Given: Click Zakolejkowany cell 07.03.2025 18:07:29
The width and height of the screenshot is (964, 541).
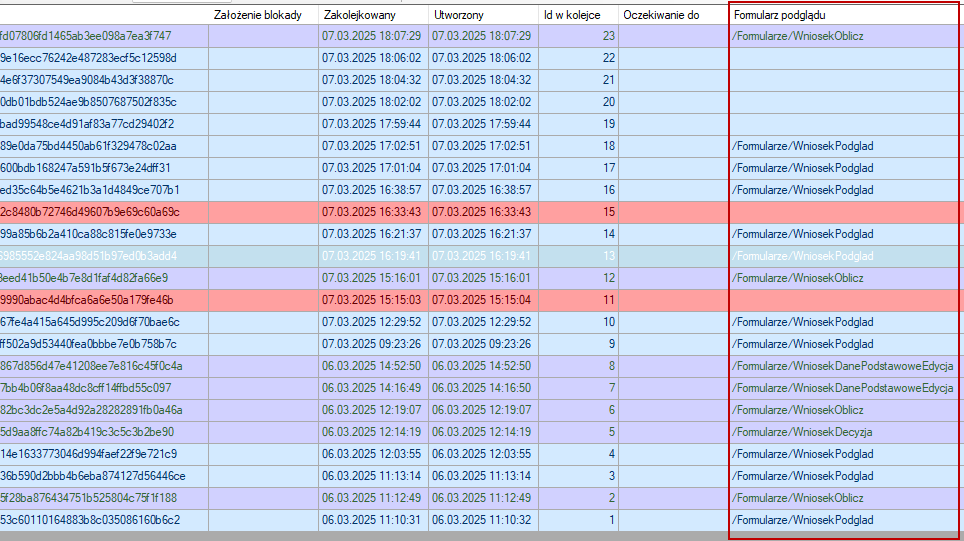Looking at the screenshot, I should [373, 36].
